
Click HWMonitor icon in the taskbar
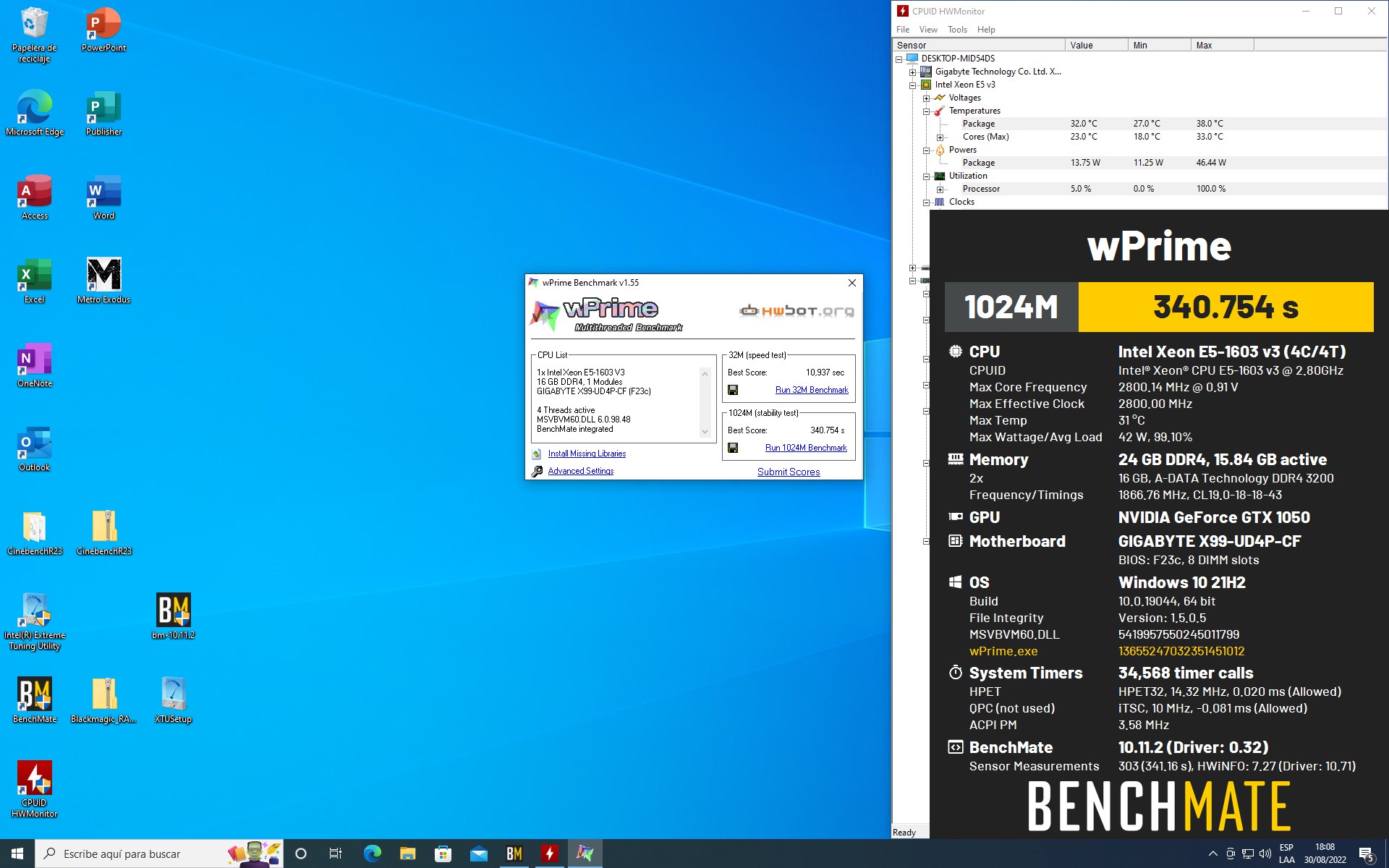[x=550, y=854]
